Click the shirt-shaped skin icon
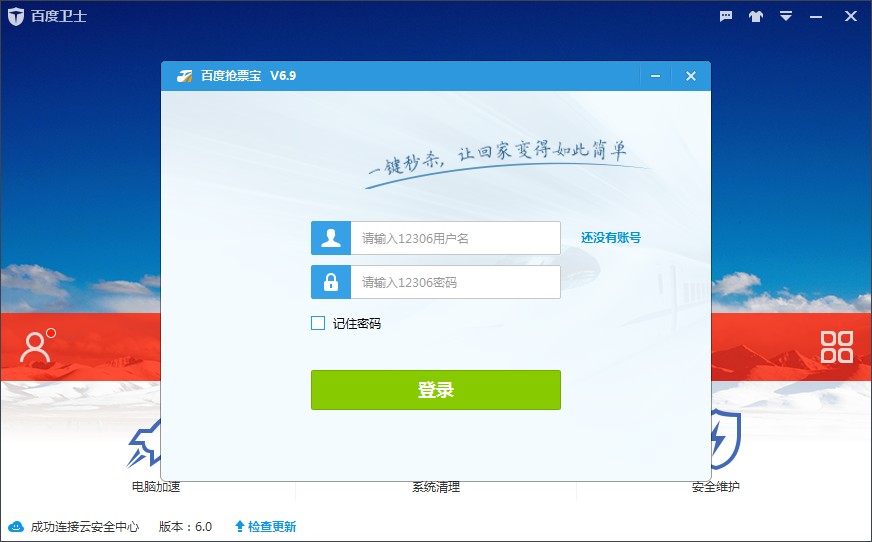Screen dimensions: 872x542 click(x=756, y=16)
